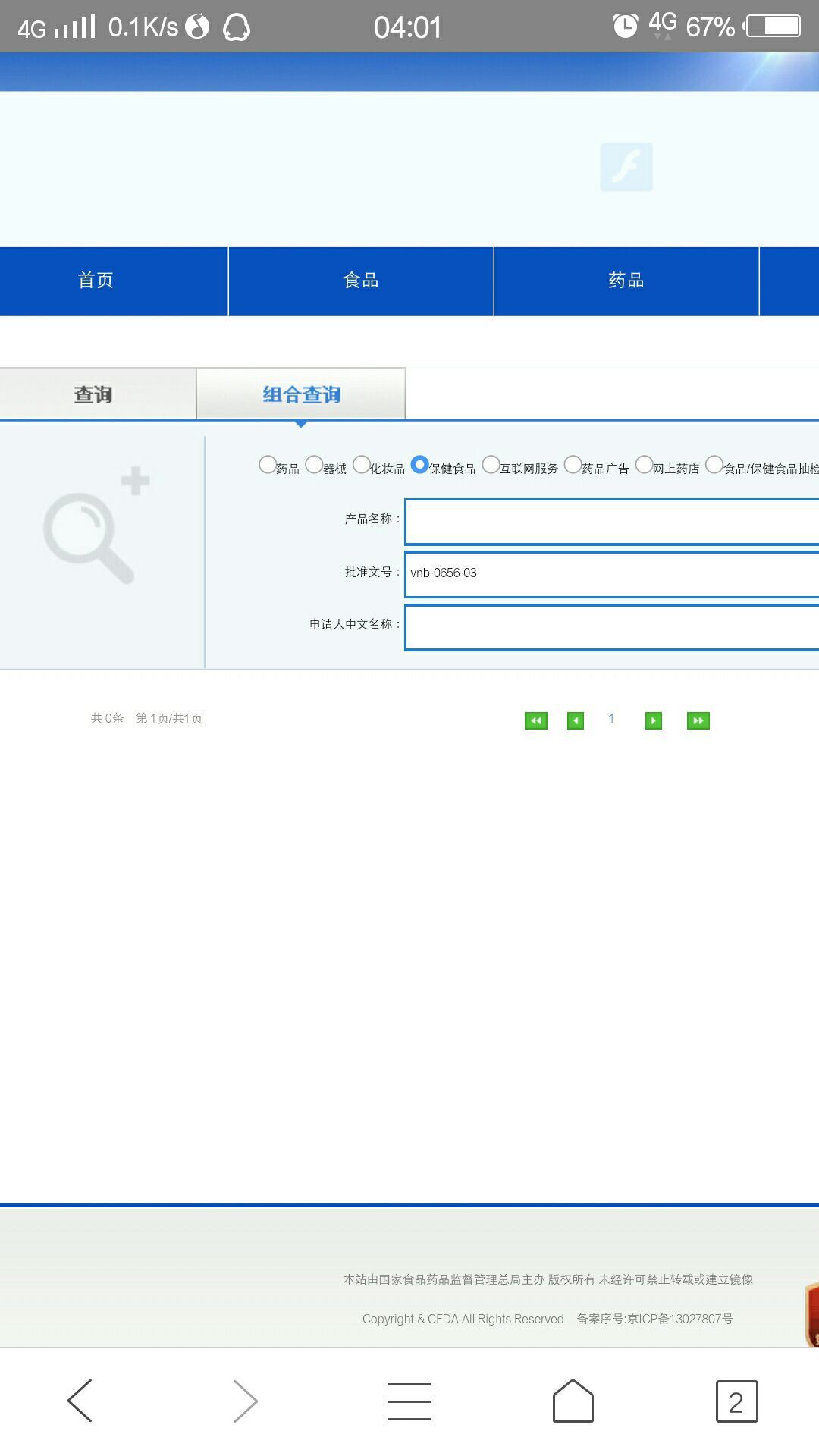Go to previous results page arrow
This screenshot has width=819, height=1456.
pos(576,720)
